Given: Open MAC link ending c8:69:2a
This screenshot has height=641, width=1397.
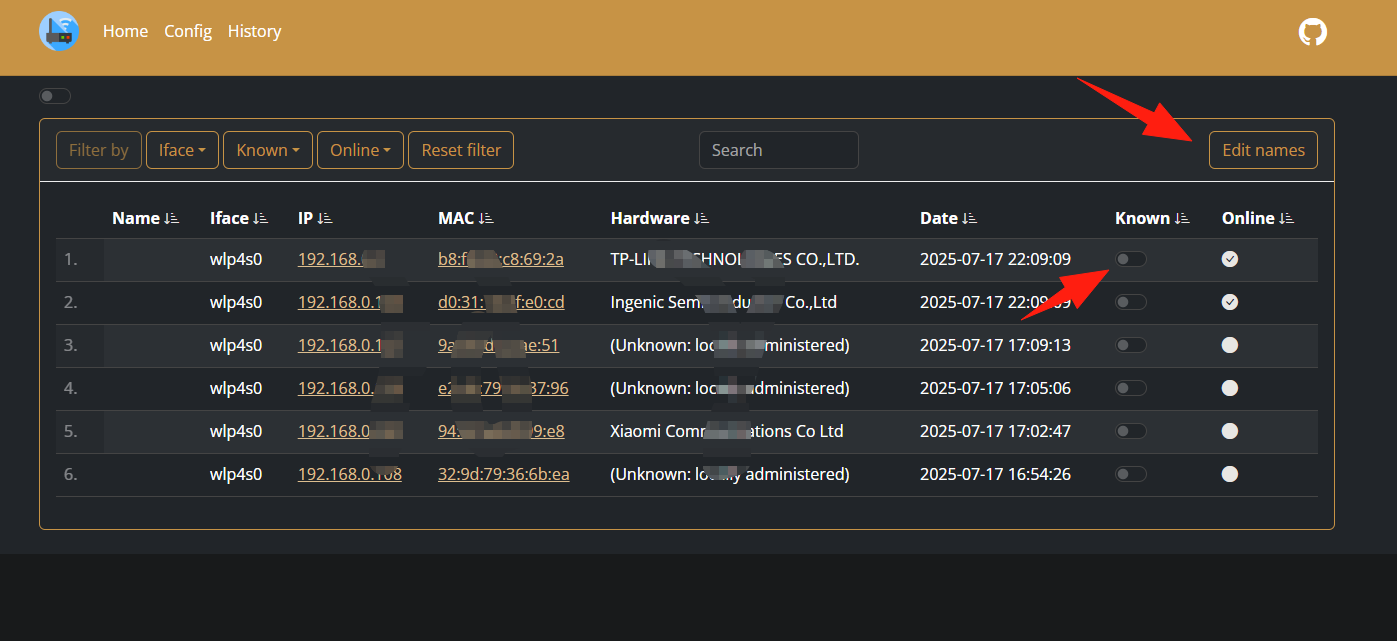Looking at the screenshot, I should (501, 259).
